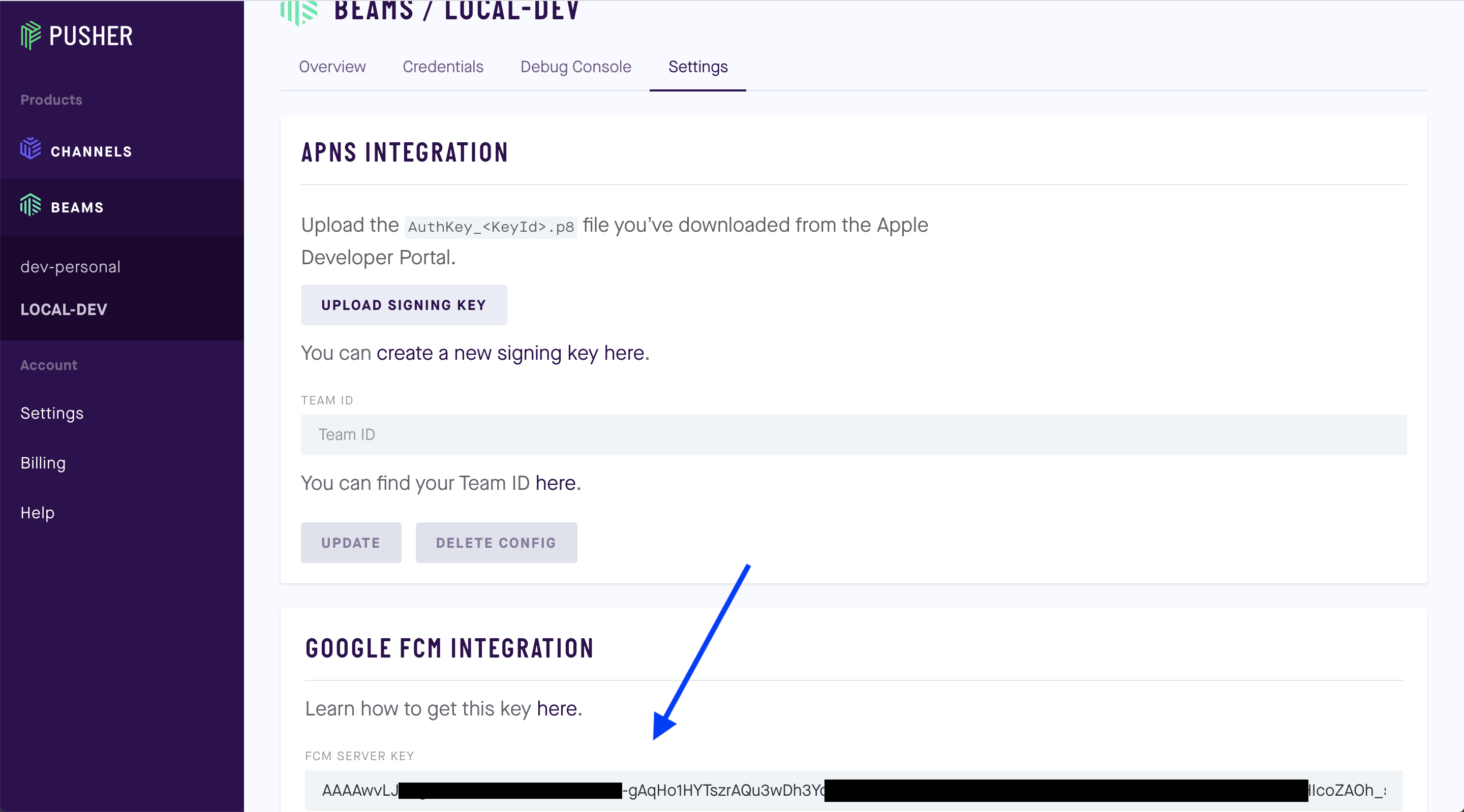The image size is (1464, 812).
Task: Click the Update button
Action: (x=351, y=543)
